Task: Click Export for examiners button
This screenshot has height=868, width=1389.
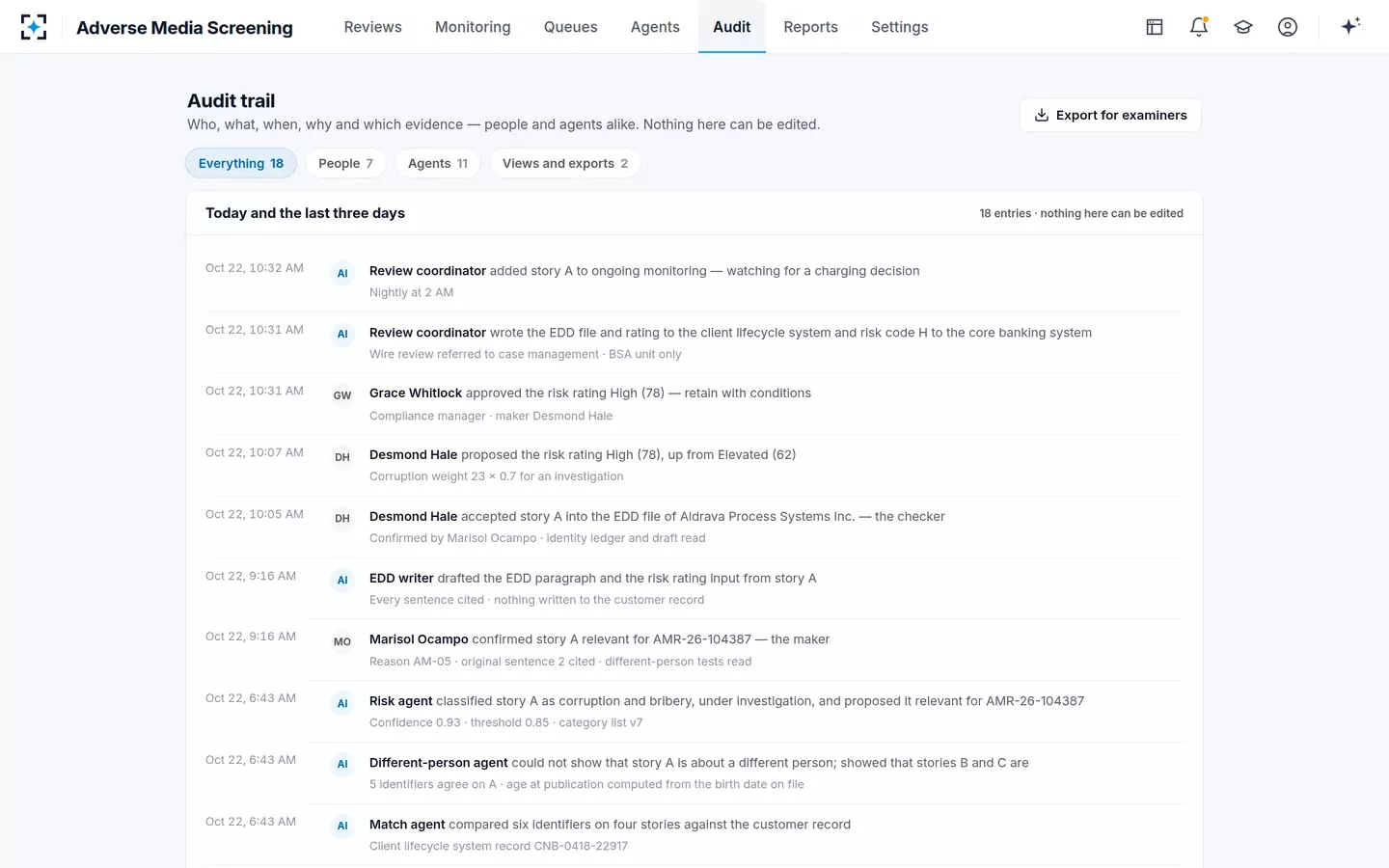Action: (x=1110, y=115)
